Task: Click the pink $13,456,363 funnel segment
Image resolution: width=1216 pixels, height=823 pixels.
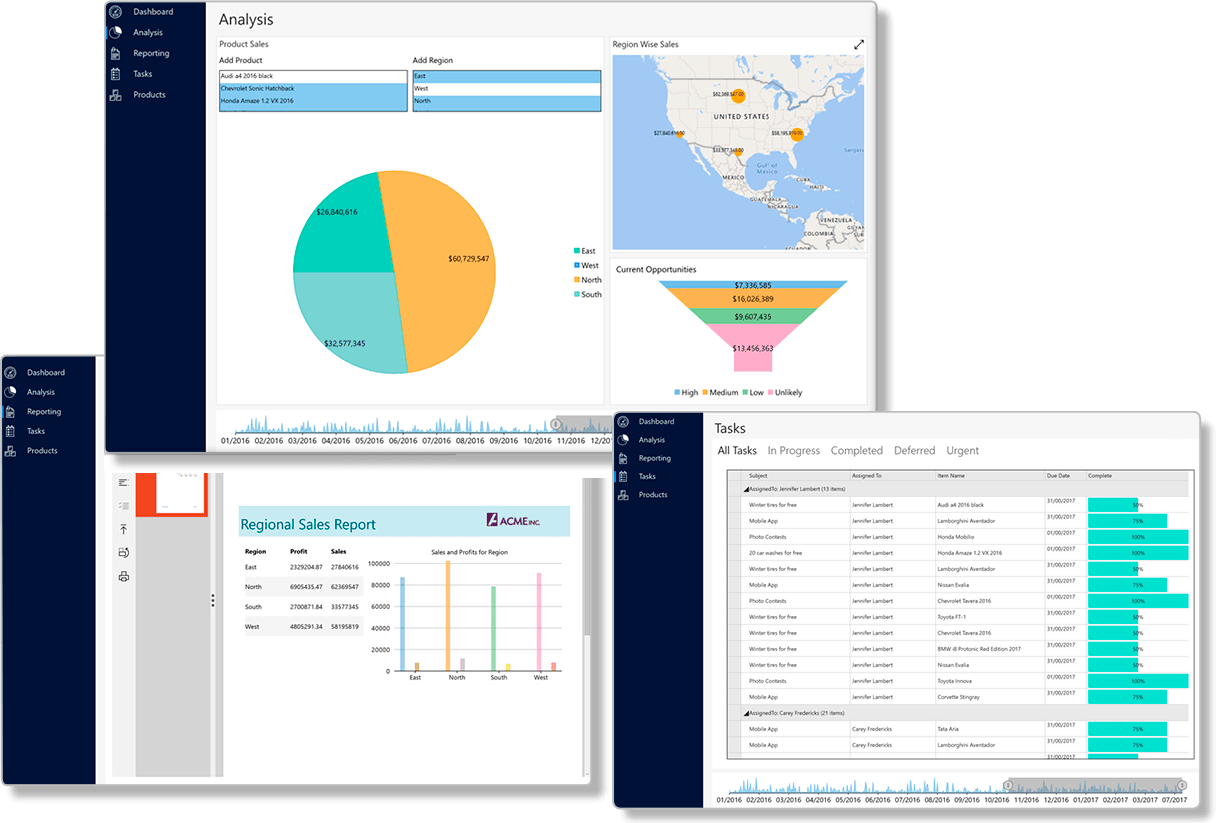Action: click(752, 348)
